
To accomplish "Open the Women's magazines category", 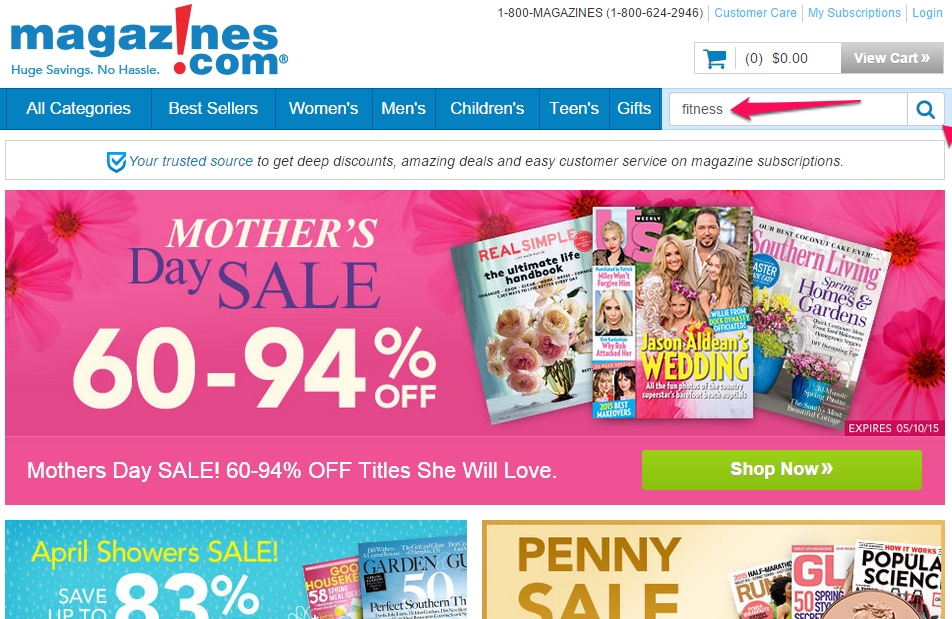I will pos(324,109).
